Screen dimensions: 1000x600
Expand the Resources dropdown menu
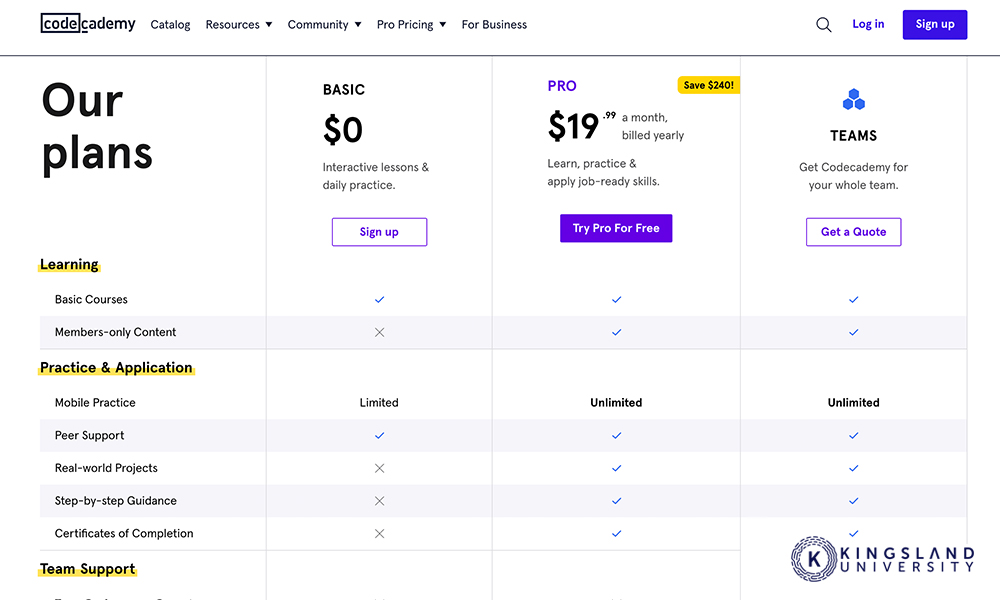239,25
